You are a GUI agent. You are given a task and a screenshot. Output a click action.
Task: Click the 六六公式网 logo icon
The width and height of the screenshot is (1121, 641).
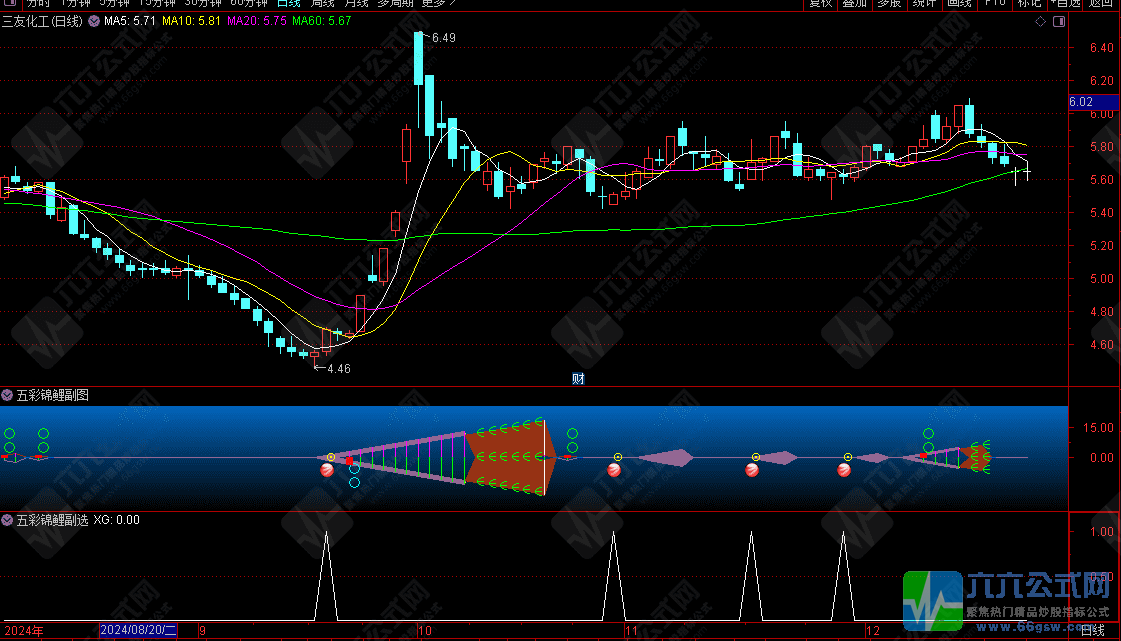pyautogui.click(x=932, y=600)
